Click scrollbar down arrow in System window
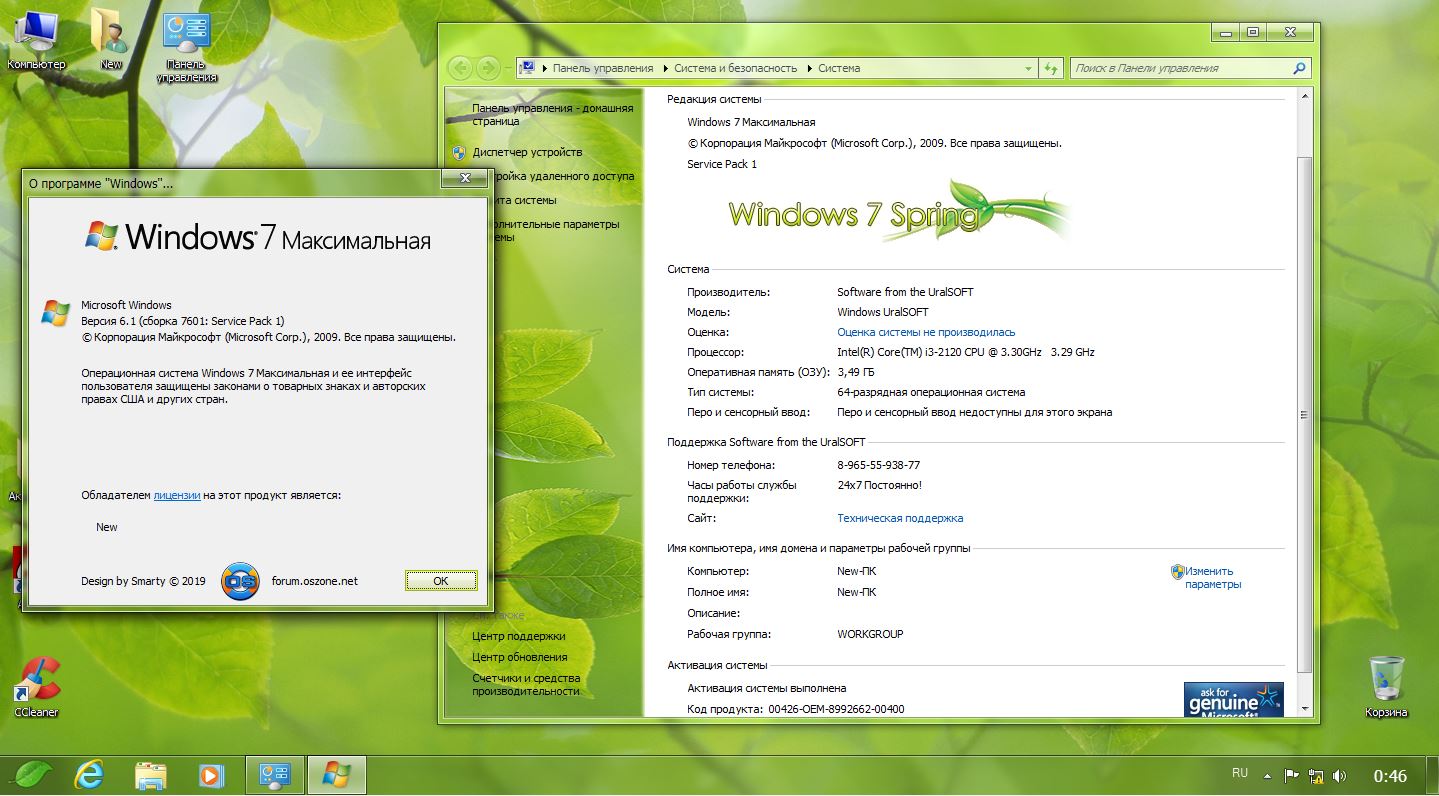 [x=1303, y=708]
